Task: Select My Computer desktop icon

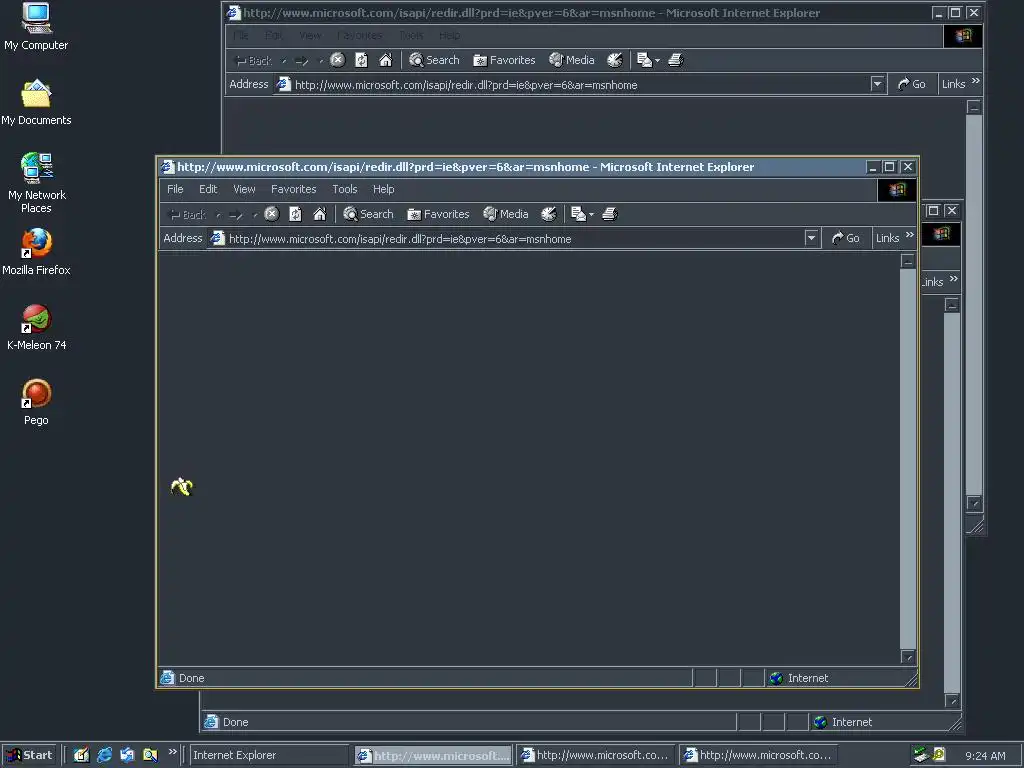Action: pos(36,27)
